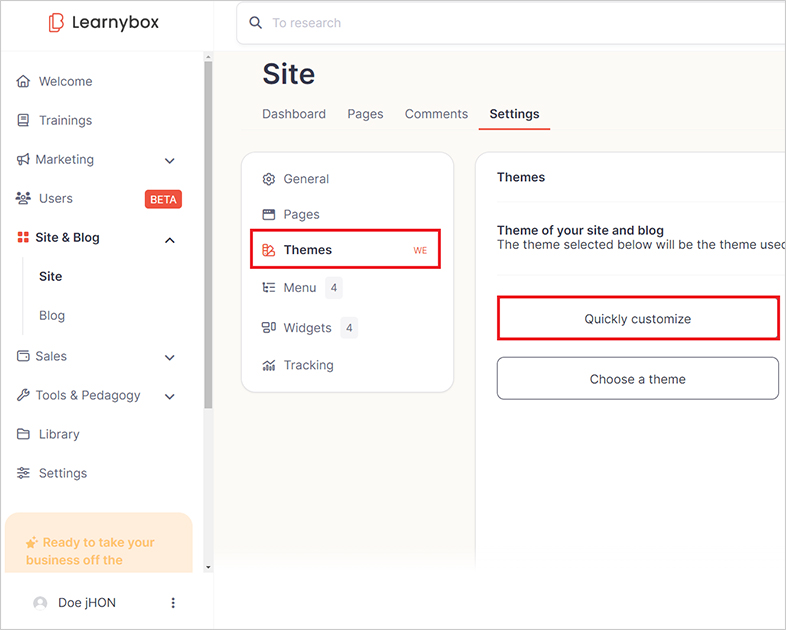Click the Widgets count badge 4
The width and height of the screenshot is (786, 630).
(349, 328)
